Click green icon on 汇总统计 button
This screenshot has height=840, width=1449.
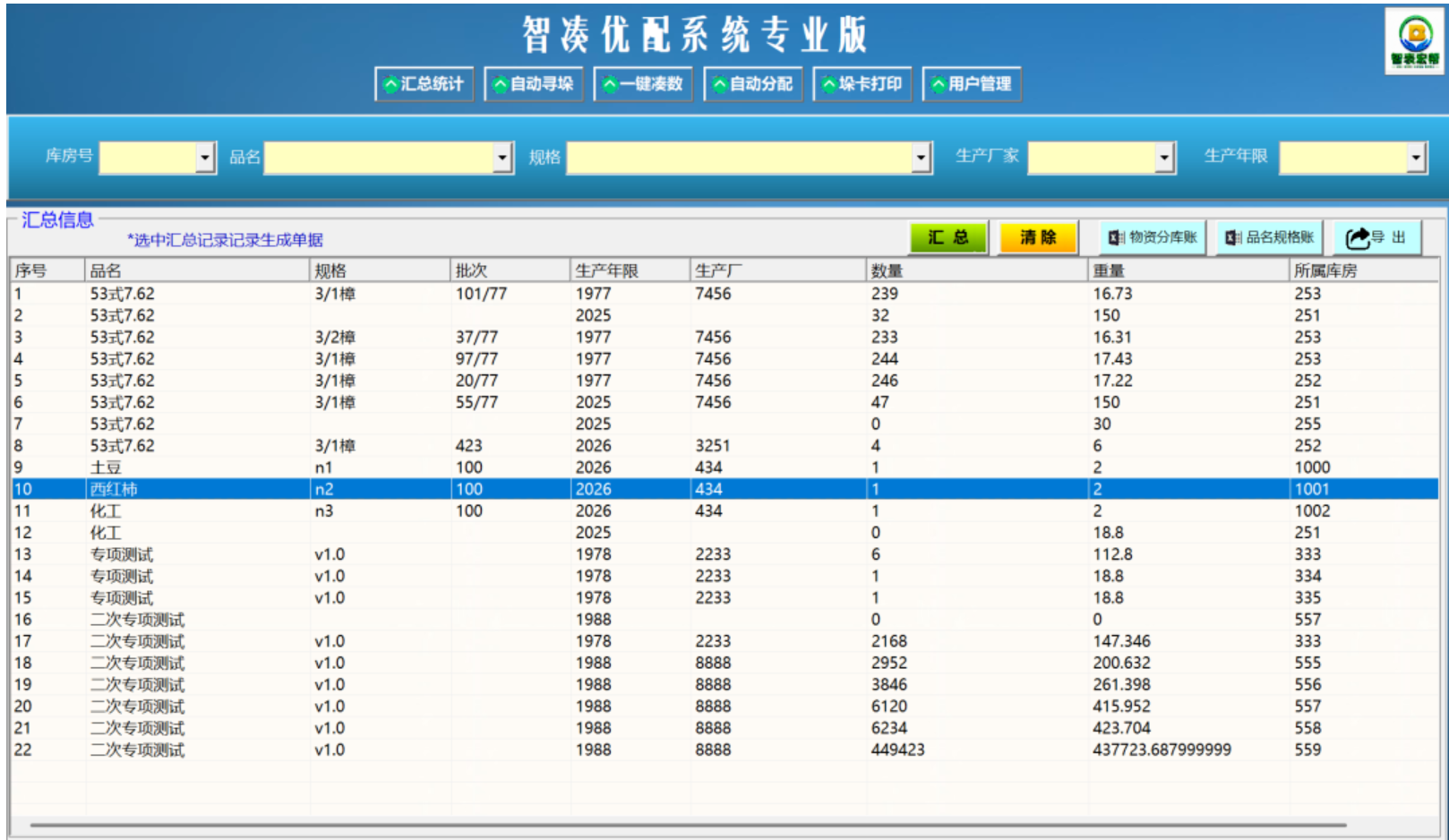click(391, 85)
